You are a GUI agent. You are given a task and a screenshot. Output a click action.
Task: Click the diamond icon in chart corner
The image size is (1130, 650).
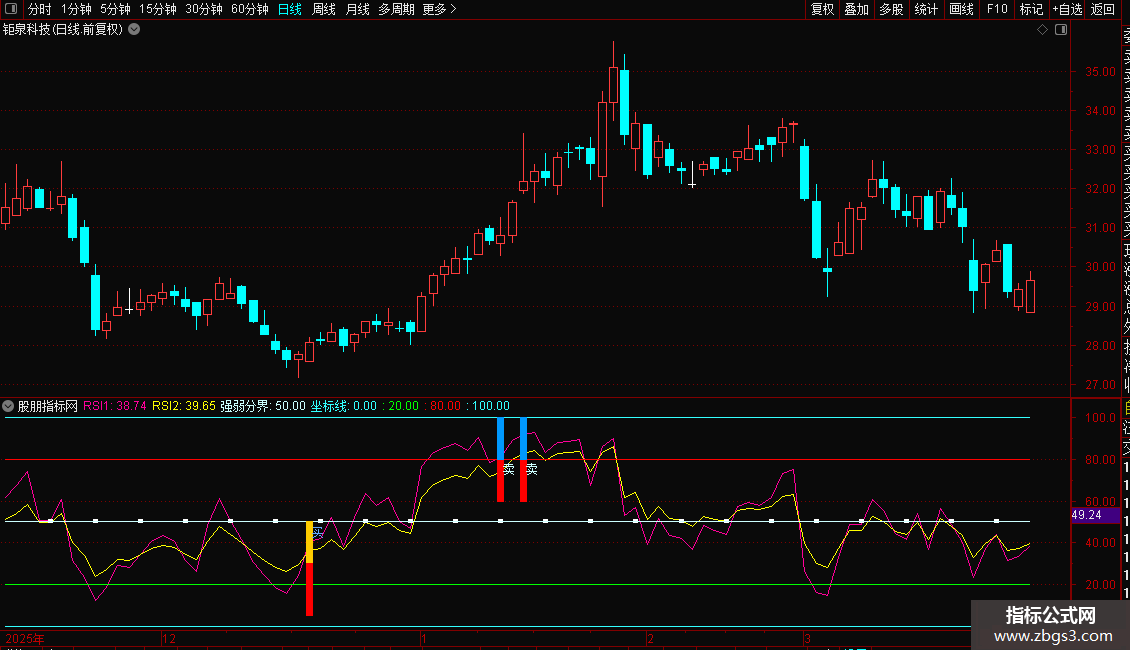pyautogui.click(x=1042, y=30)
